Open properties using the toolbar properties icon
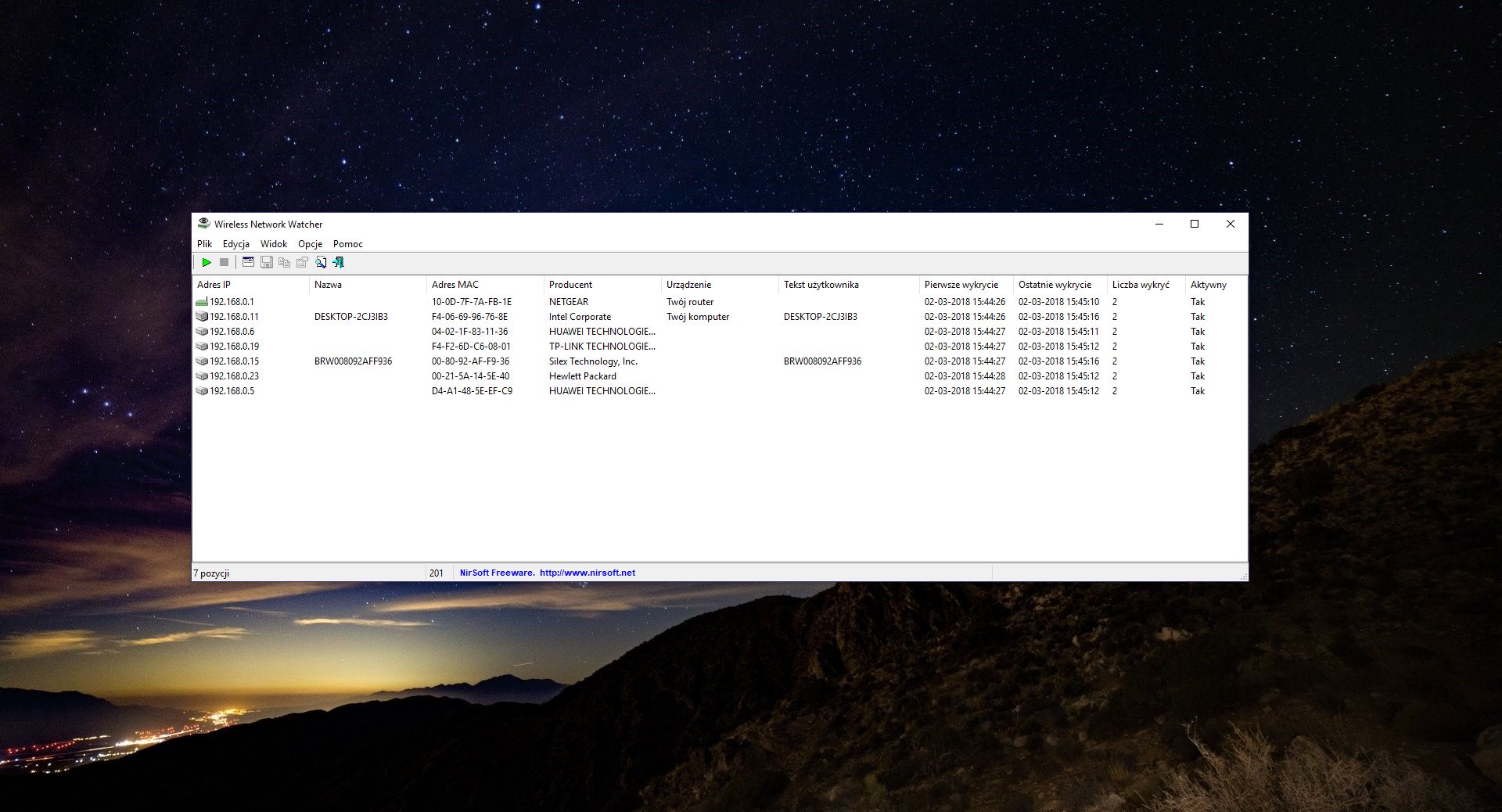 [302, 263]
